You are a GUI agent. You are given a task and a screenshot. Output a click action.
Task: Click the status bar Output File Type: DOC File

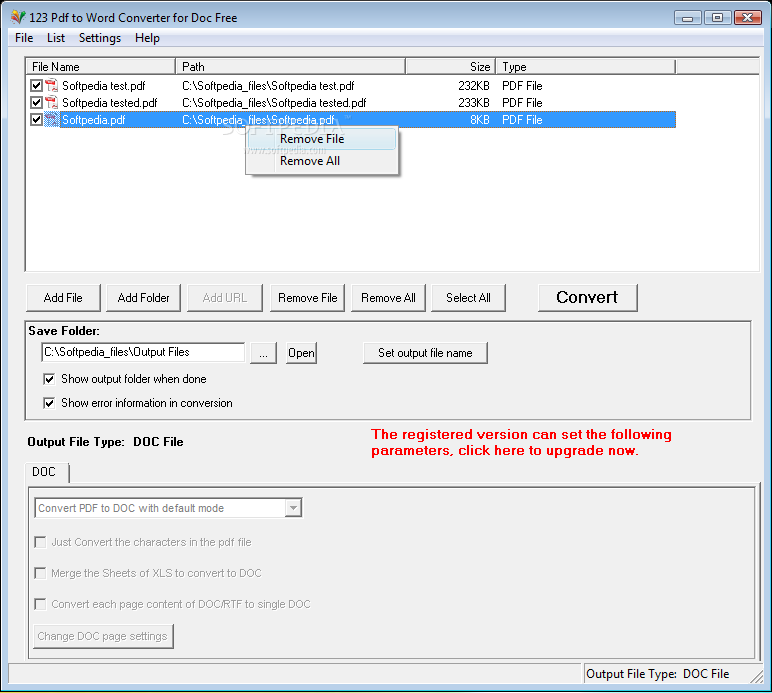pyautogui.click(x=658, y=674)
